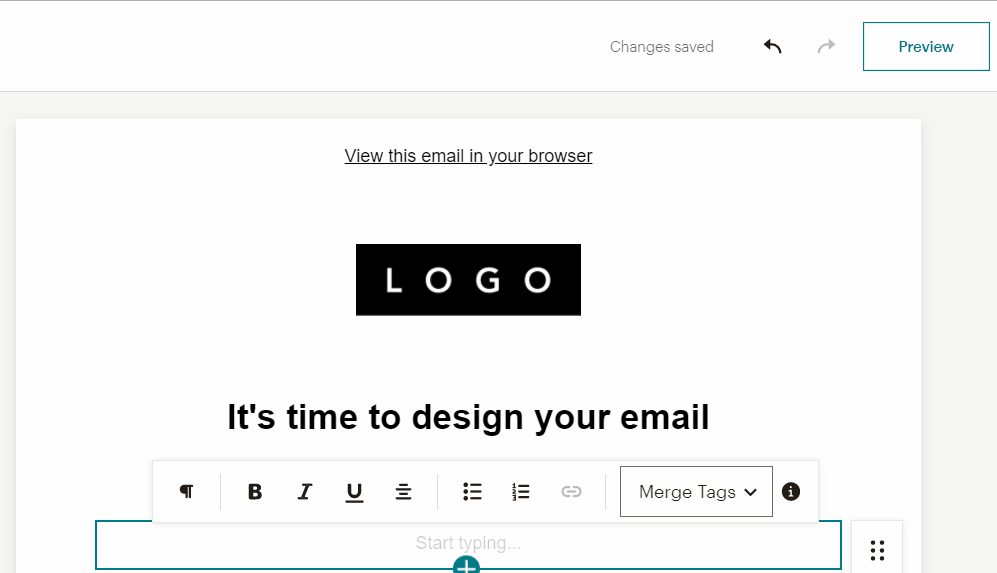The image size is (997, 573).
Task: Select the LOGO image placeholder
Action: pos(468,280)
